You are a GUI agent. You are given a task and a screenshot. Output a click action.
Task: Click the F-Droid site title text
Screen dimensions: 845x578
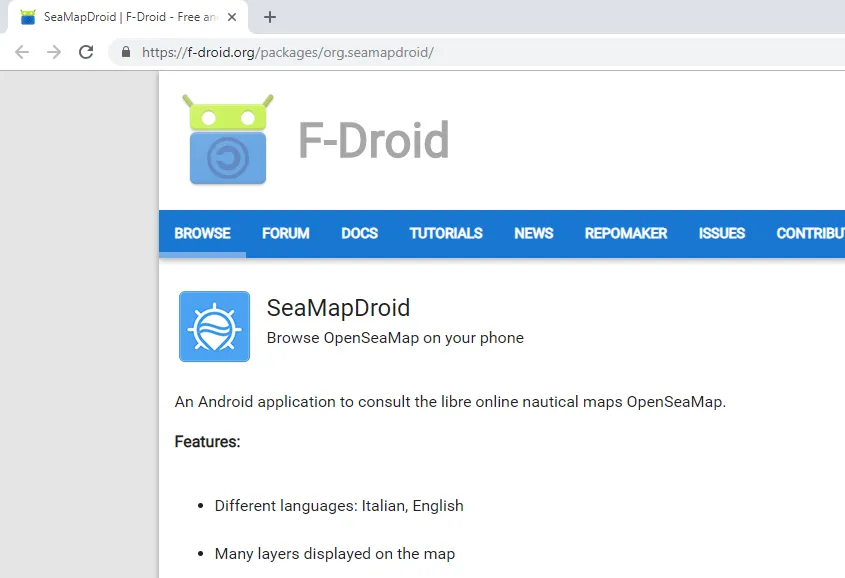click(x=373, y=140)
